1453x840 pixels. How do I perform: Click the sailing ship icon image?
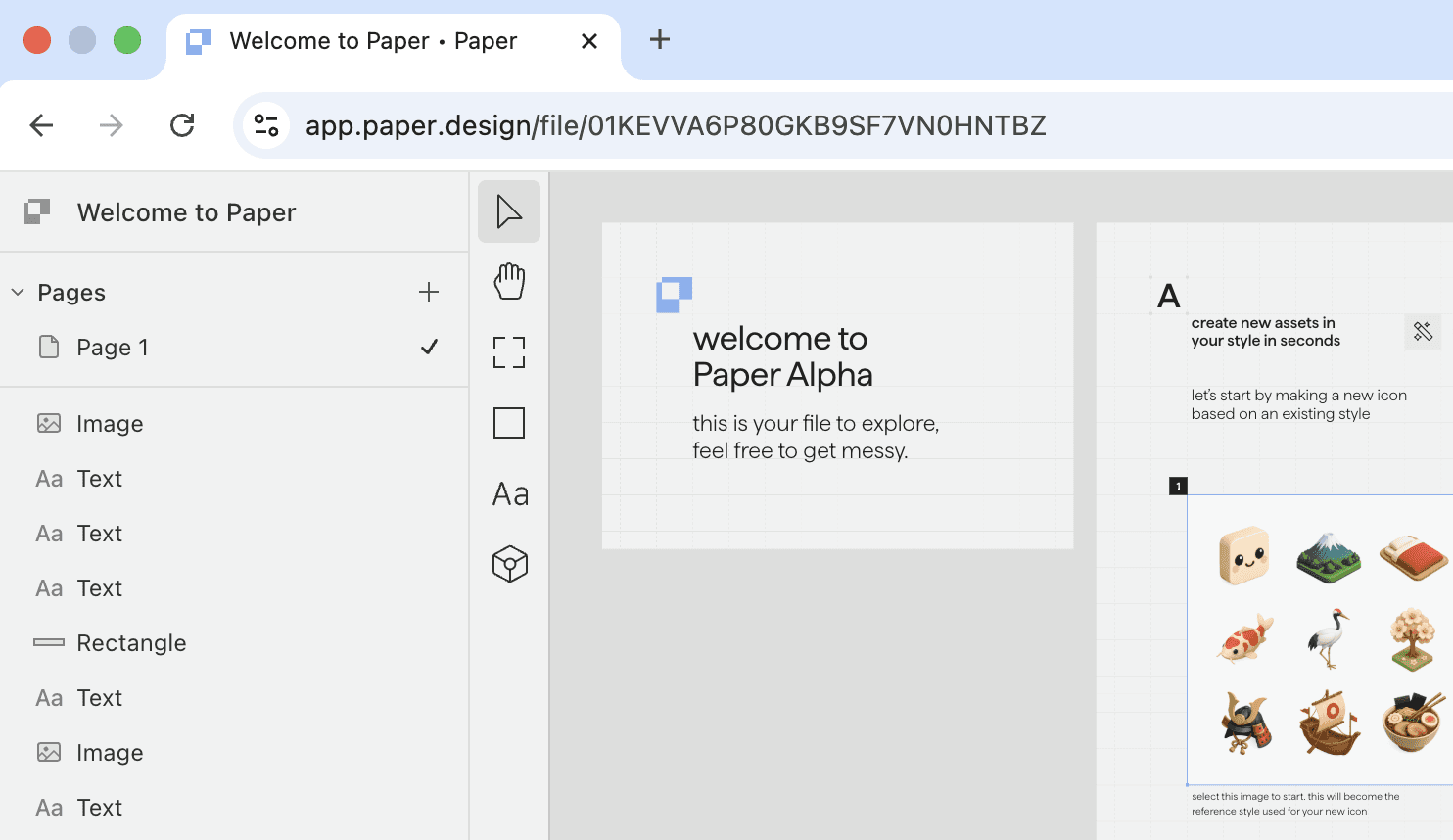click(1329, 723)
